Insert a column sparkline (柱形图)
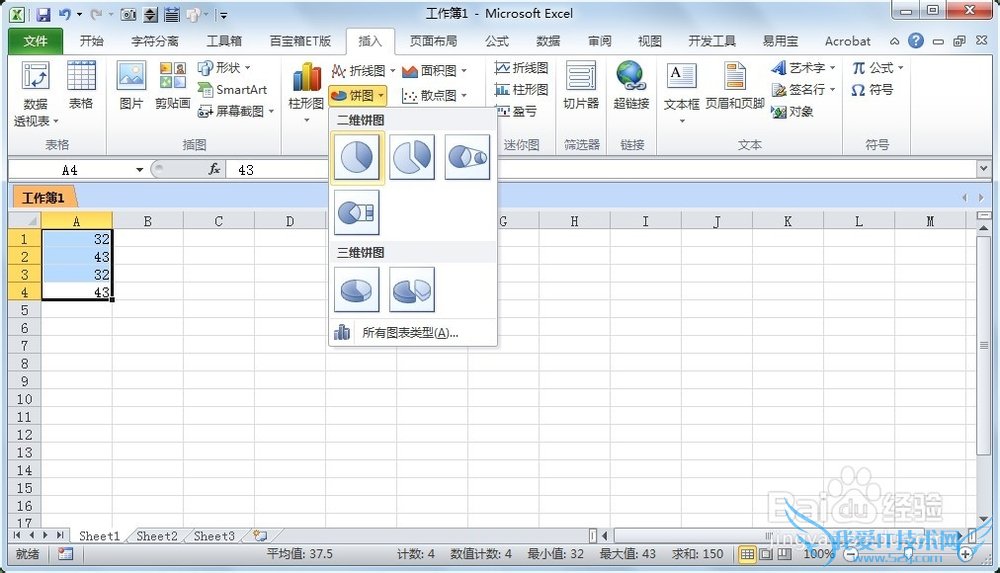Screen dimensions: 1000x573 (522, 90)
